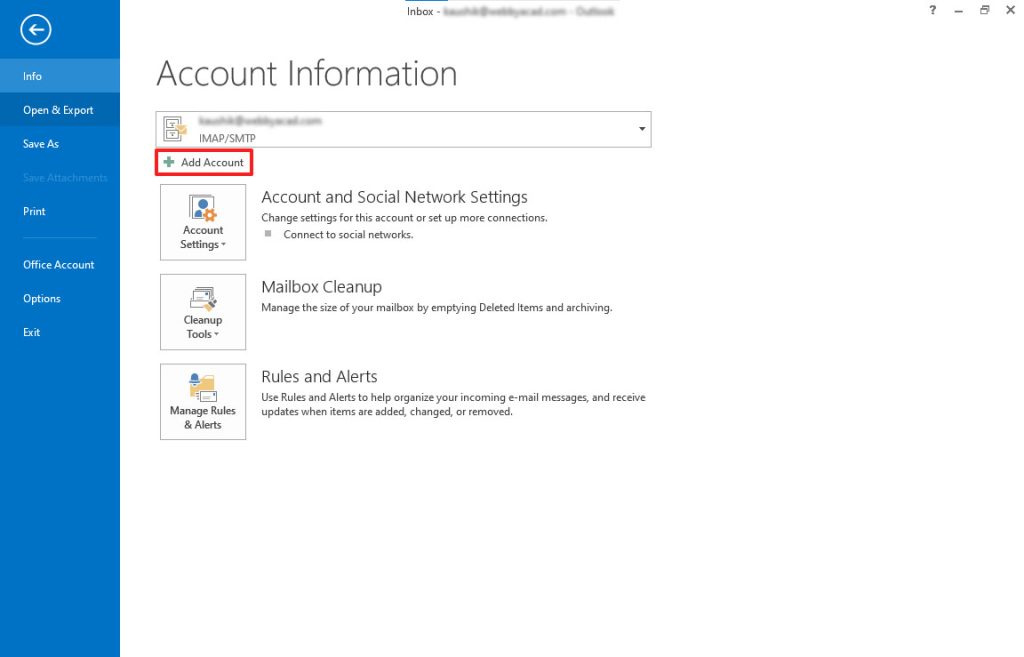Click the Rules and Alerts heading text
The height and width of the screenshot is (657, 1024).
click(319, 376)
